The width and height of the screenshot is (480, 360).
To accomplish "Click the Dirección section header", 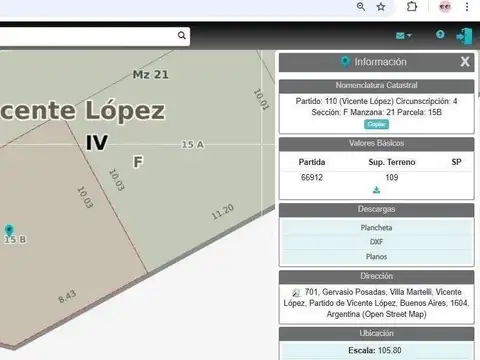I will click(376, 276).
